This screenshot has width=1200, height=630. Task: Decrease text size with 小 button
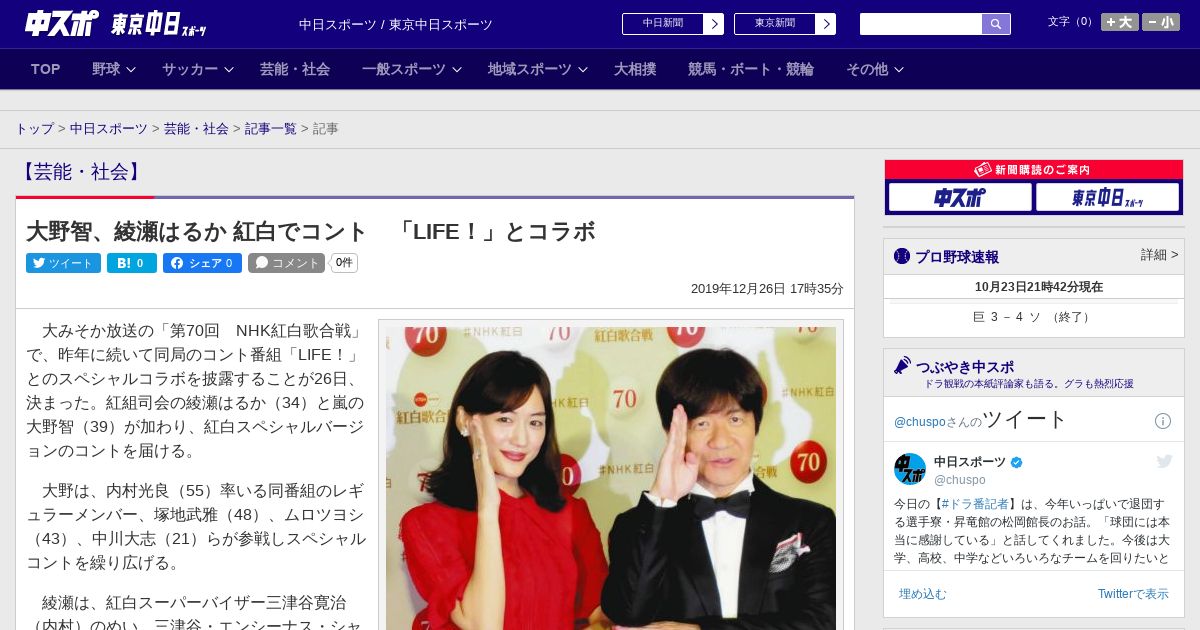coord(1161,22)
